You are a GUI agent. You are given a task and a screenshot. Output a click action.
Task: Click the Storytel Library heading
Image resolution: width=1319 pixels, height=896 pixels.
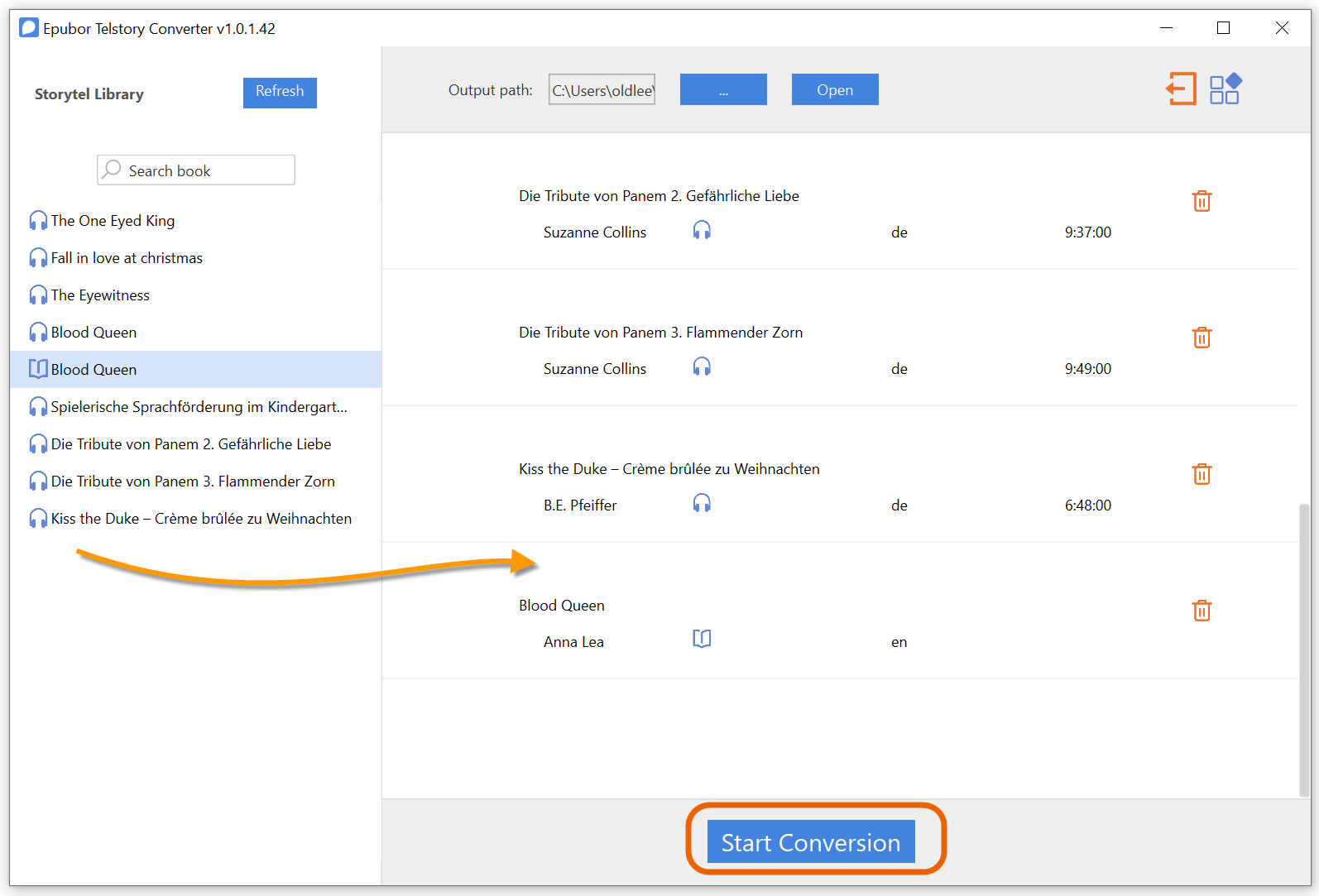89,94
